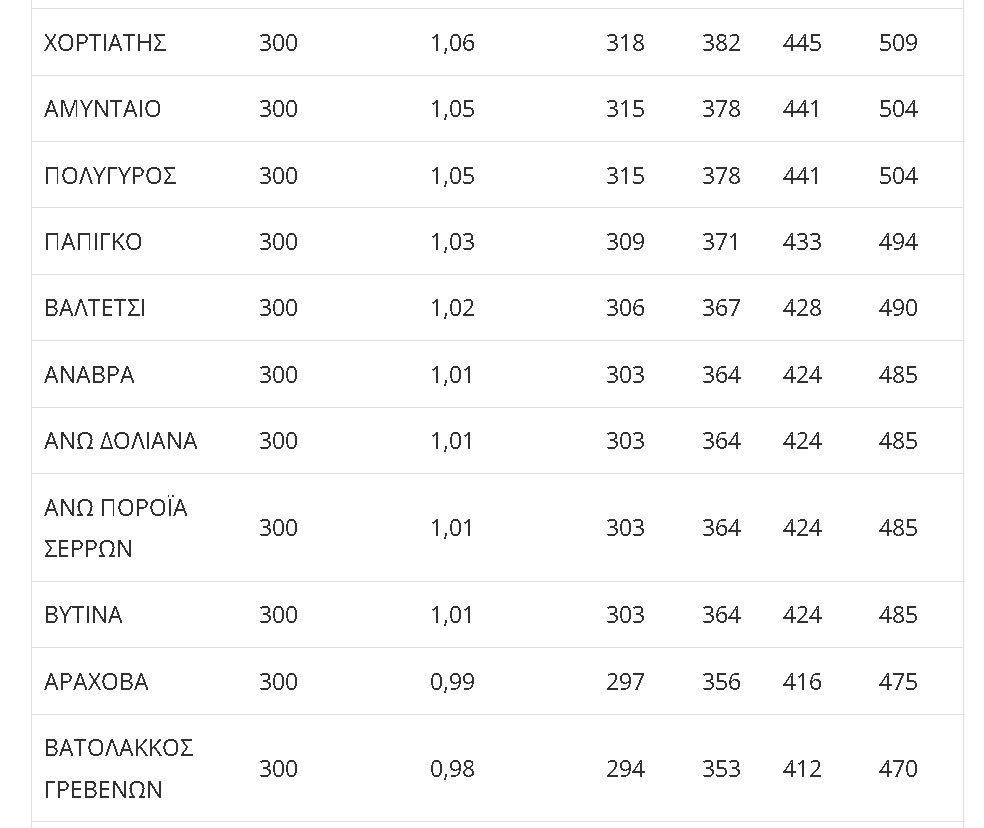The width and height of the screenshot is (984, 828).
Task: Select the 509 value in ΧΟΡΤΙΑΤΗΣ row
Action: click(898, 43)
